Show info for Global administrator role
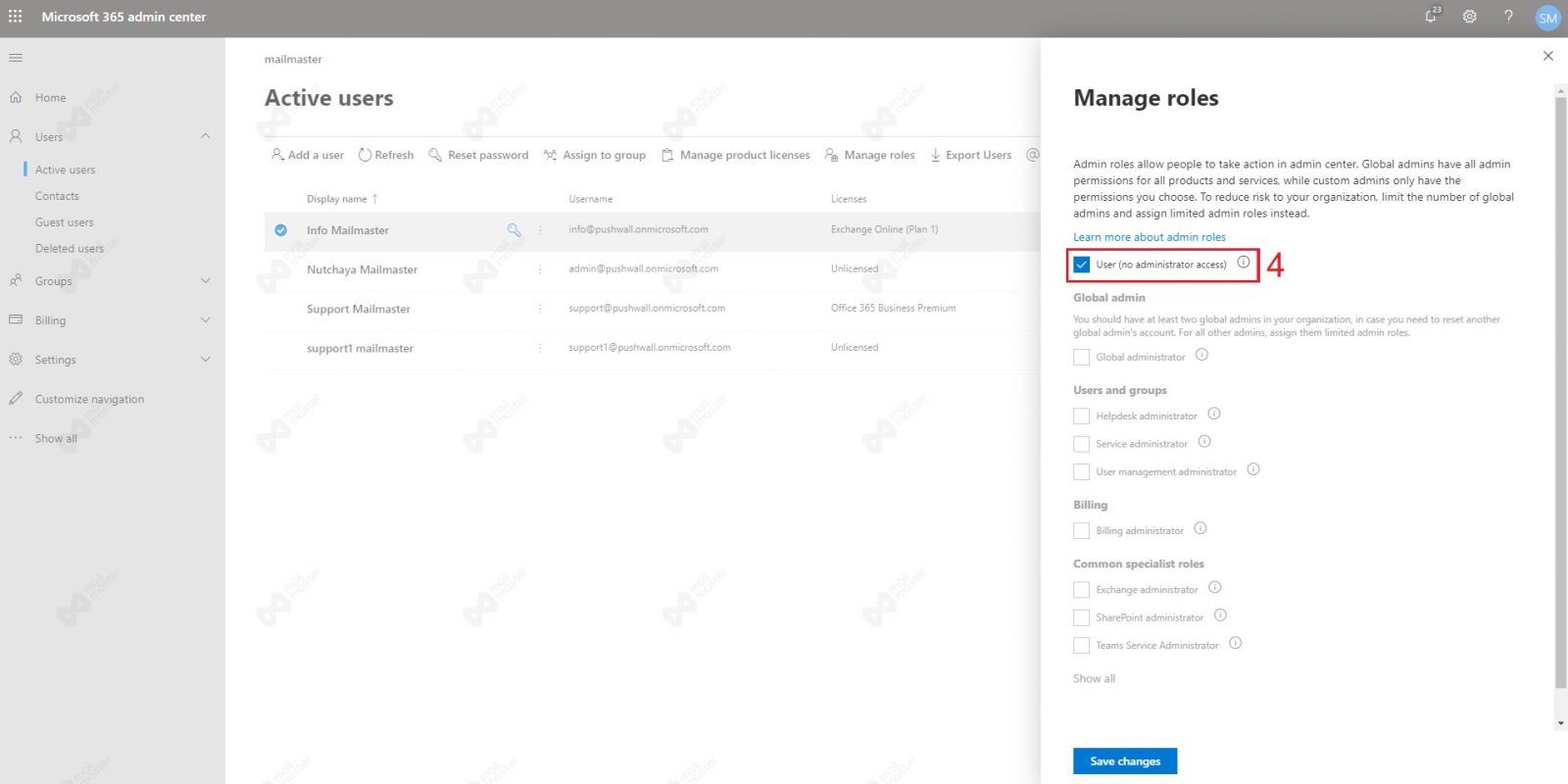The height and width of the screenshot is (784, 1568). pyautogui.click(x=1201, y=355)
